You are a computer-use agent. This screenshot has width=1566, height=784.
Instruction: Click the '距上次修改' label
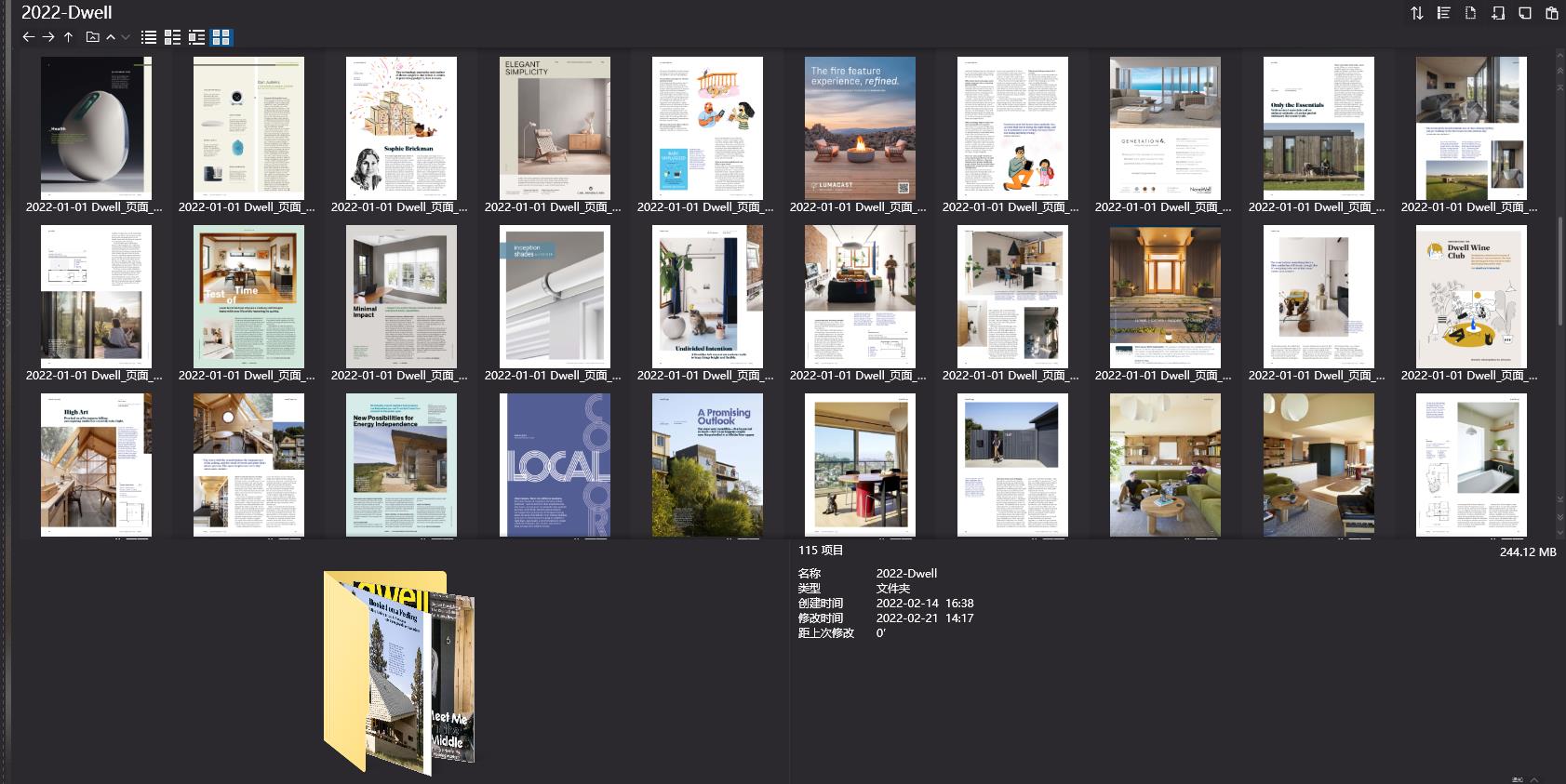pos(826,633)
